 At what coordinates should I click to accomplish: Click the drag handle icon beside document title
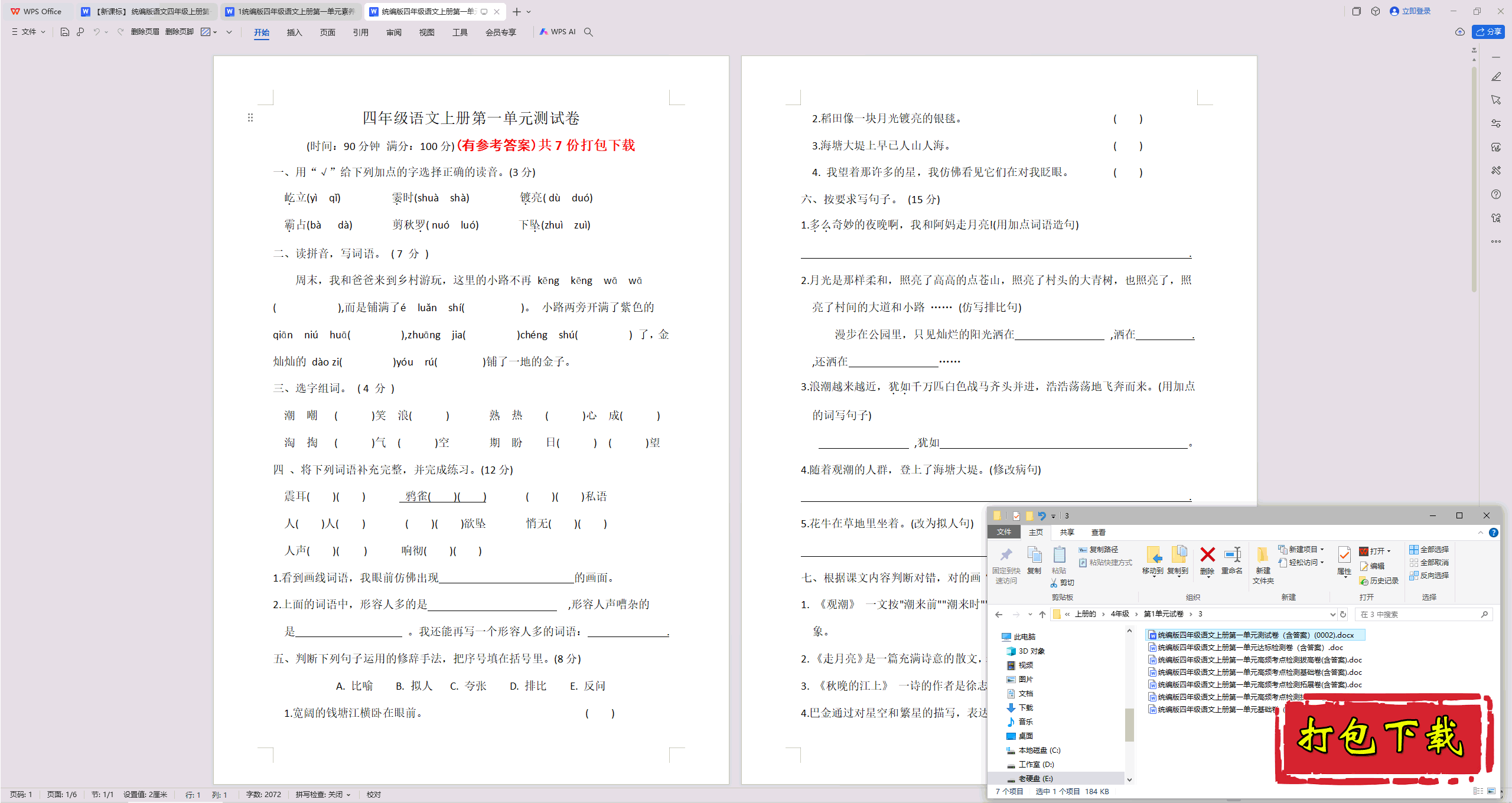coord(250,118)
